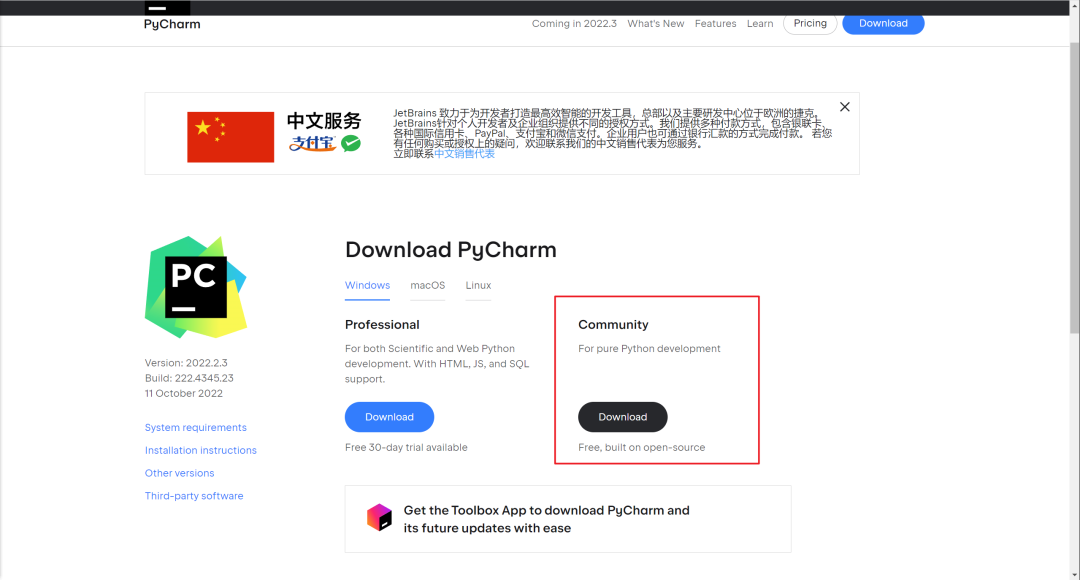The width and height of the screenshot is (1080, 580).
Task: Click the Scientific and Web Python description
Action: 437,364
